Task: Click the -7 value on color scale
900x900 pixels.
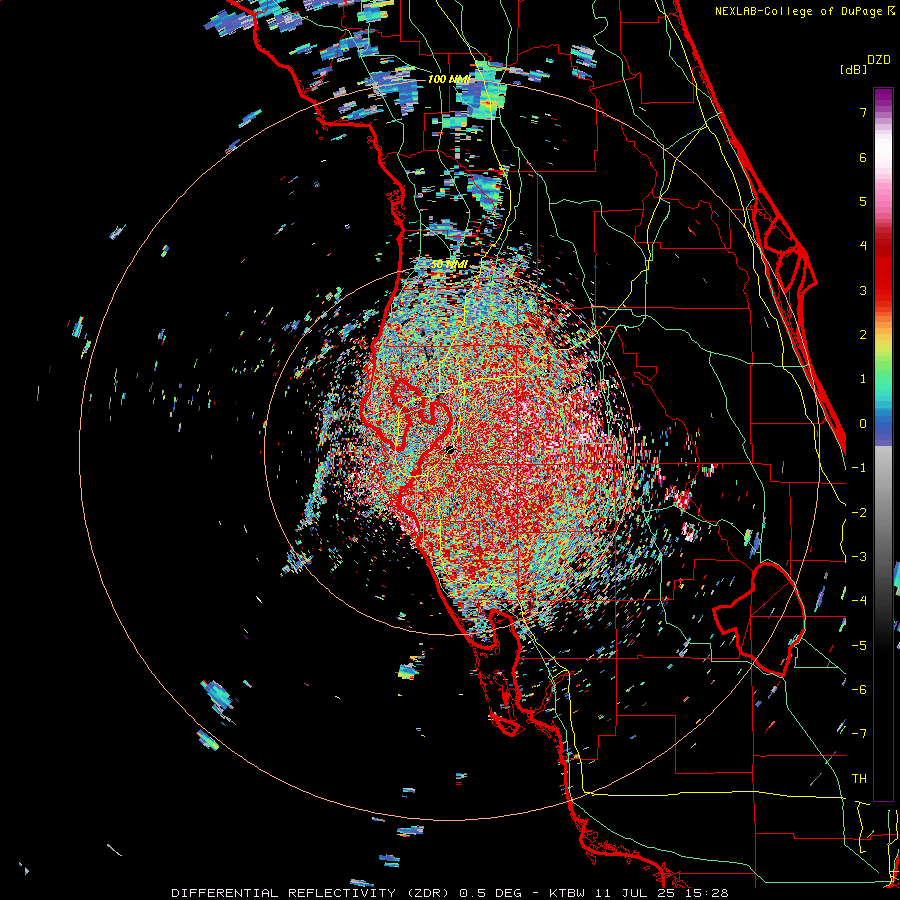Action: pyautogui.click(x=859, y=734)
